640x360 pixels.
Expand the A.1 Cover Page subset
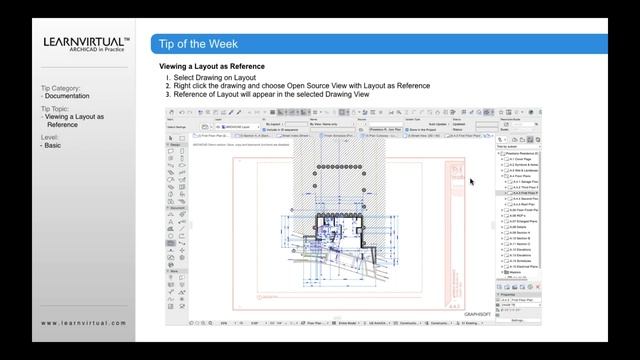[502, 159]
